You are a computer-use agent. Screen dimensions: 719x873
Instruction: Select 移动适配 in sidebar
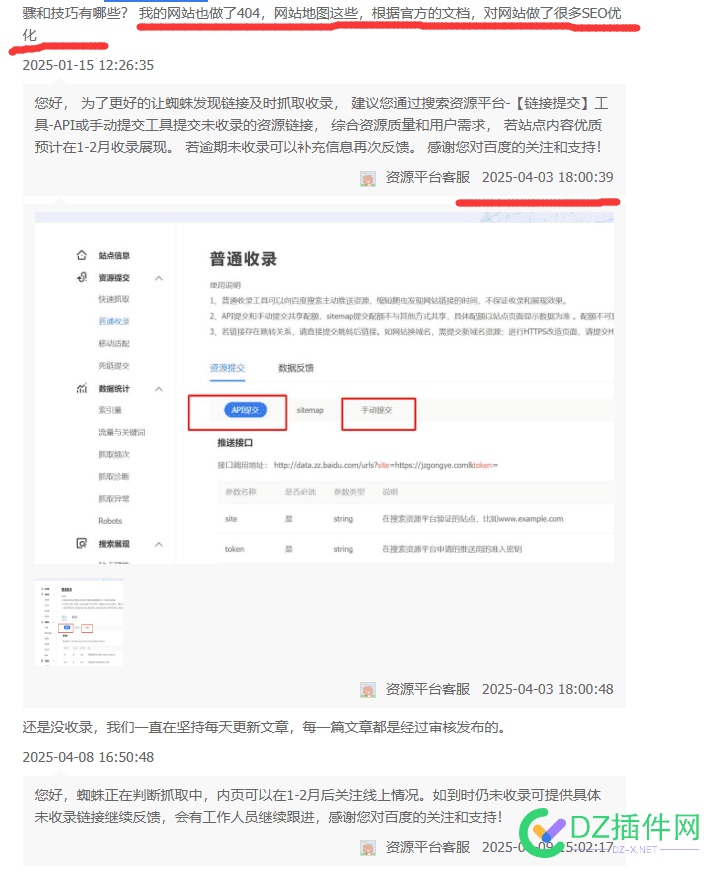[114, 344]
